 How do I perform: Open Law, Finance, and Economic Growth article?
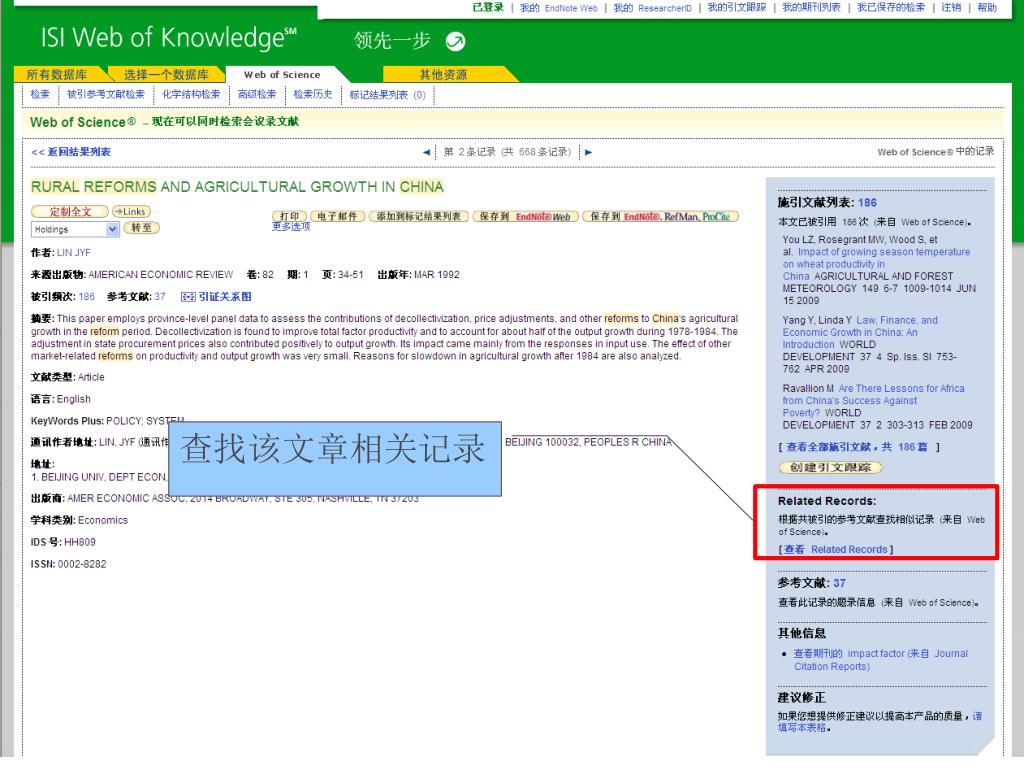pos(860,332)
